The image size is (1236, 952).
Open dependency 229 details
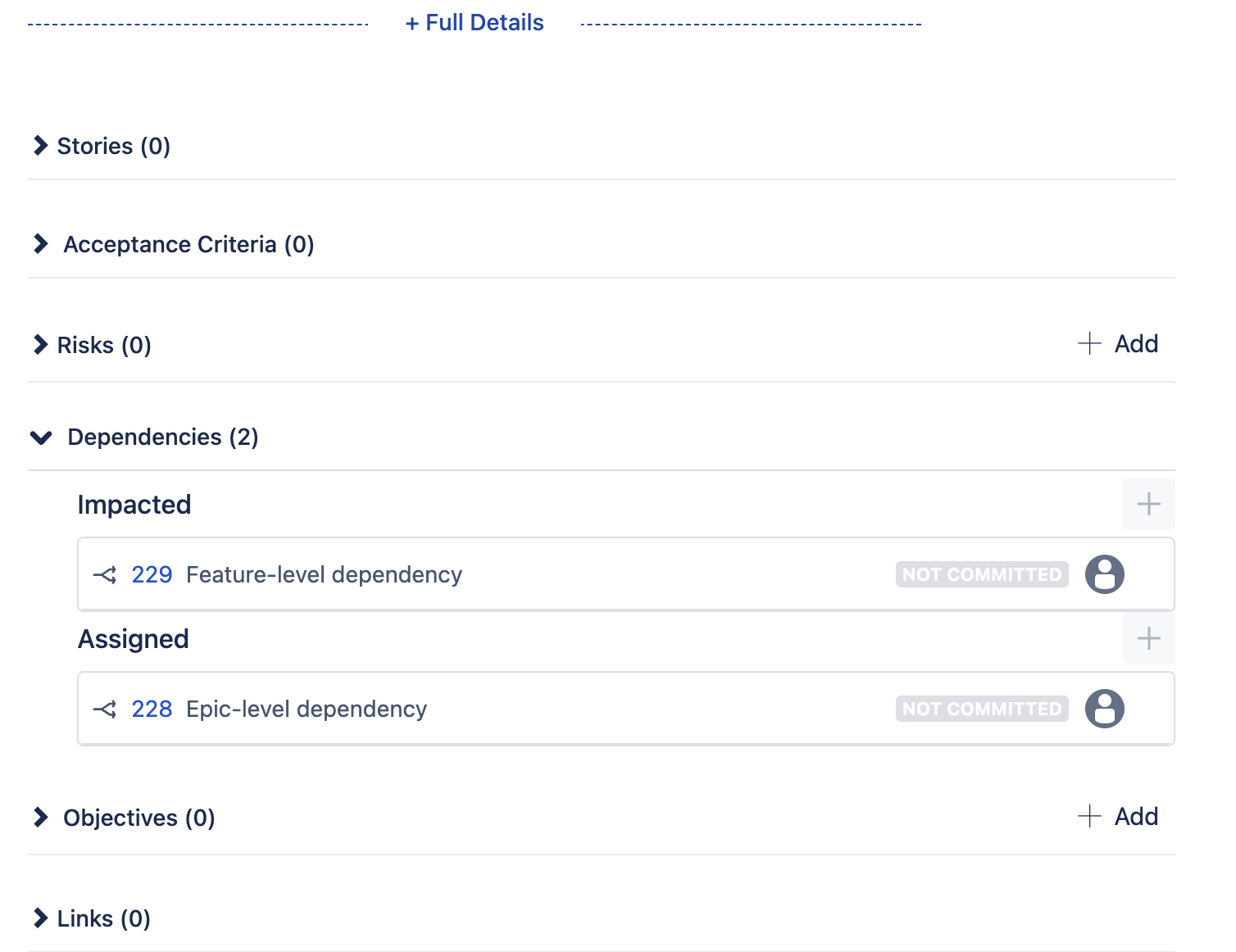(152, 574)
